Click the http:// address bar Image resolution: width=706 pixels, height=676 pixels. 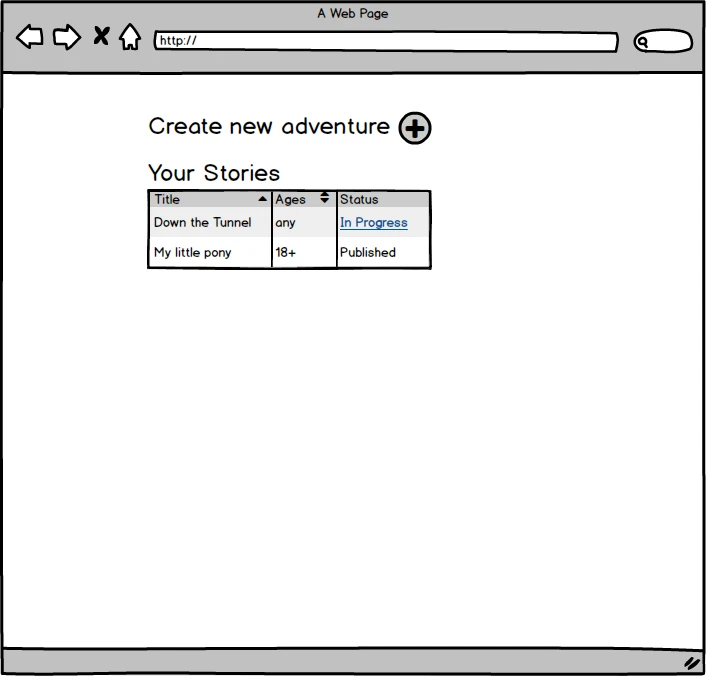[x=386, y=41]
